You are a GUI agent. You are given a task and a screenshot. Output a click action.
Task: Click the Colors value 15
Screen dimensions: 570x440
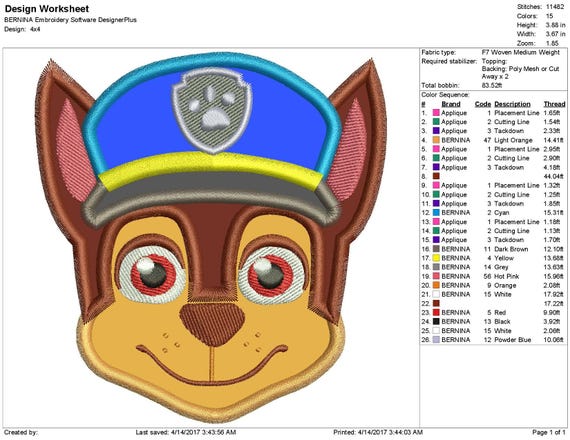[549, 16]
